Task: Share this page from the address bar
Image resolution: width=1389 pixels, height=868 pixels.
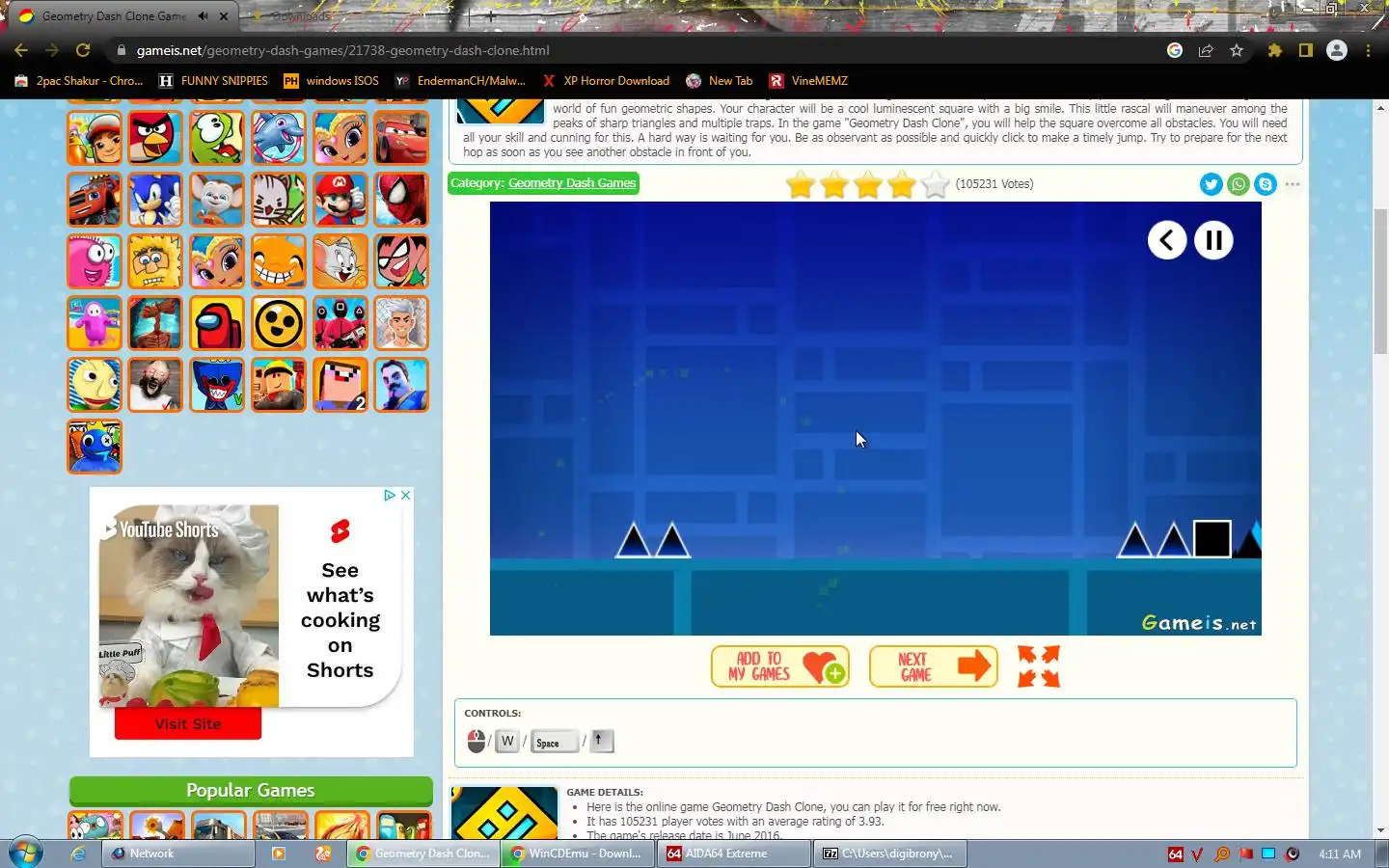Action: tap(1206, 50)
